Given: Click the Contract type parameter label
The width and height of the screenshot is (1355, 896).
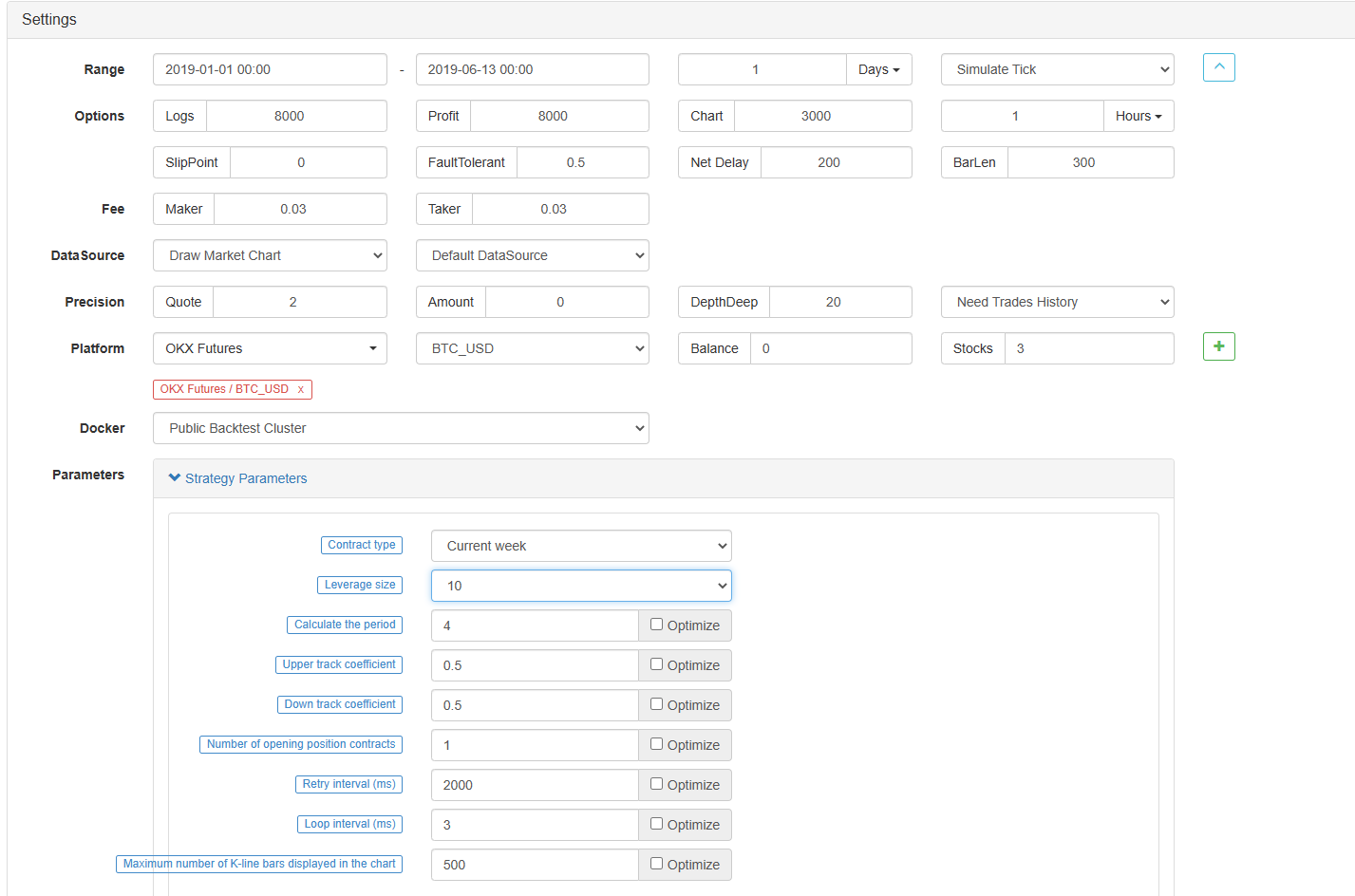Looking at the screenshot, I should (x=362, y=545).
